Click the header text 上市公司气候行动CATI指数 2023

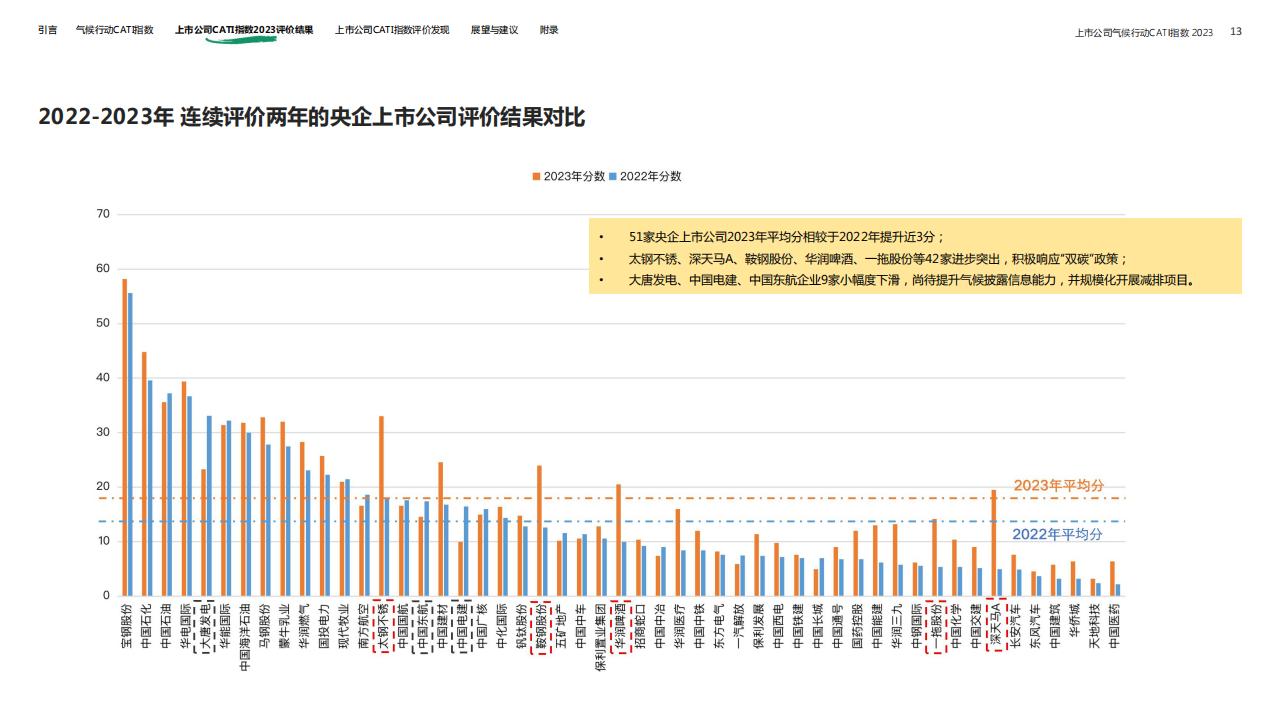coord(1144,32)
